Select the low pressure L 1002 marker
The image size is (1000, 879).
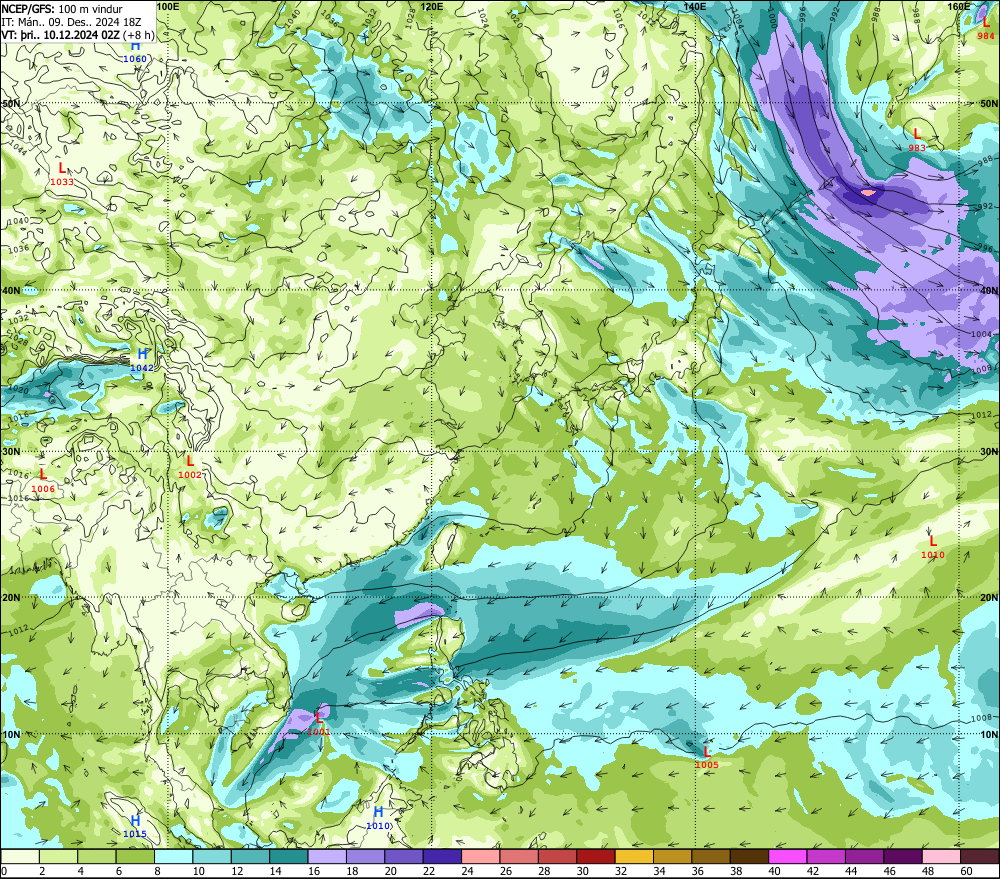(x=189, y=467)
